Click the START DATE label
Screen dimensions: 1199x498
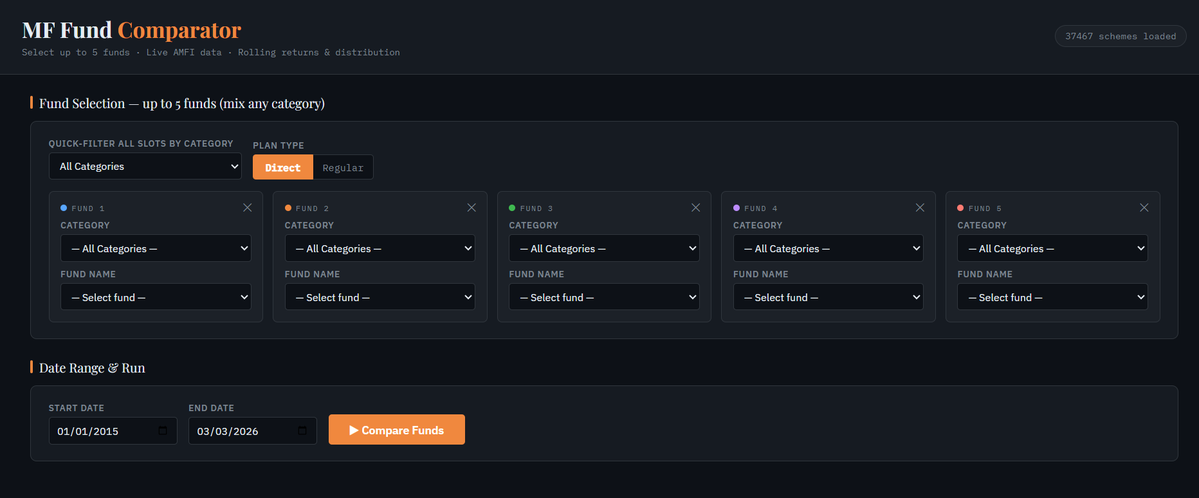(x=76, y=408)
